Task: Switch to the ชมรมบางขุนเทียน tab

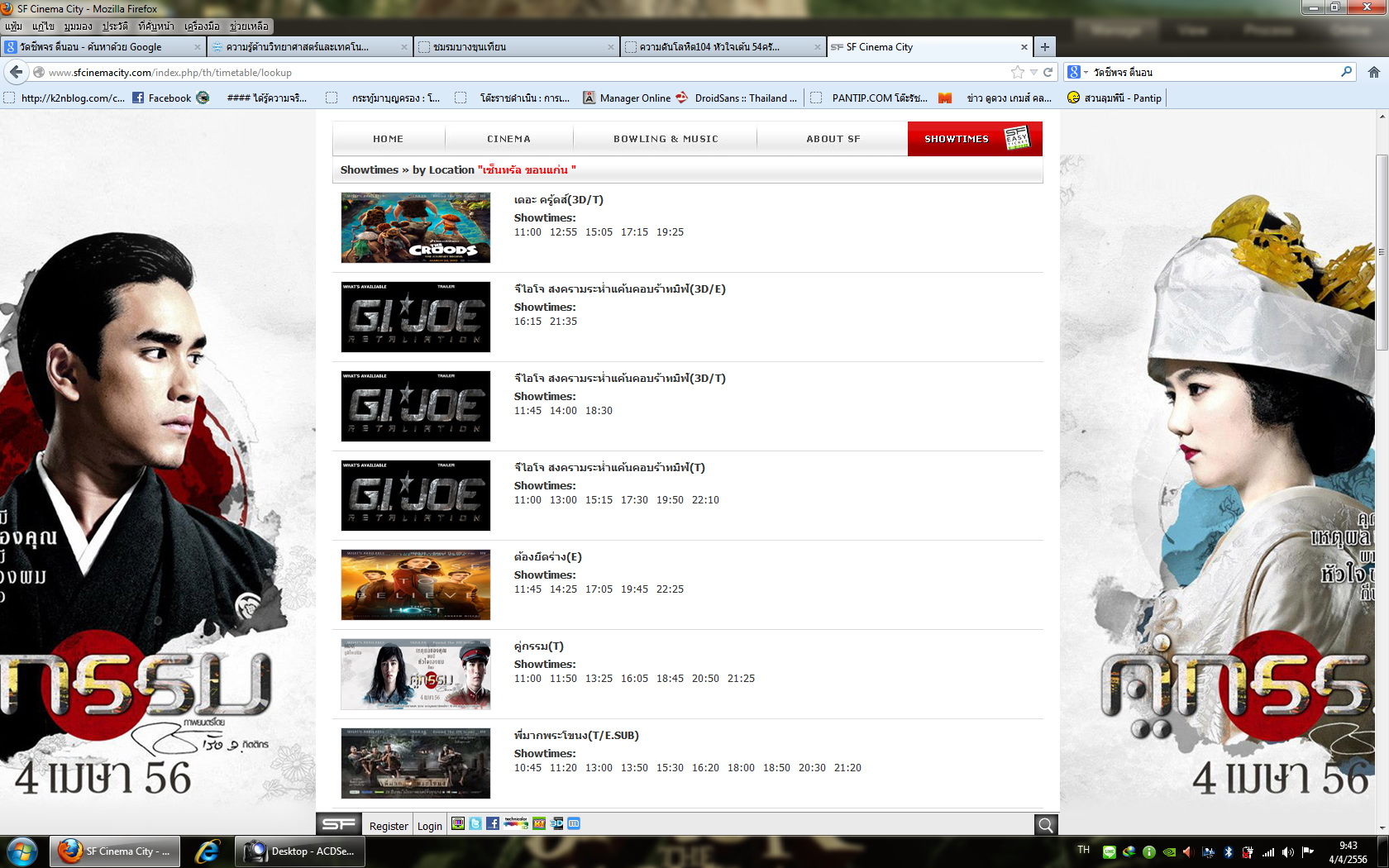Action: point(517,47)
